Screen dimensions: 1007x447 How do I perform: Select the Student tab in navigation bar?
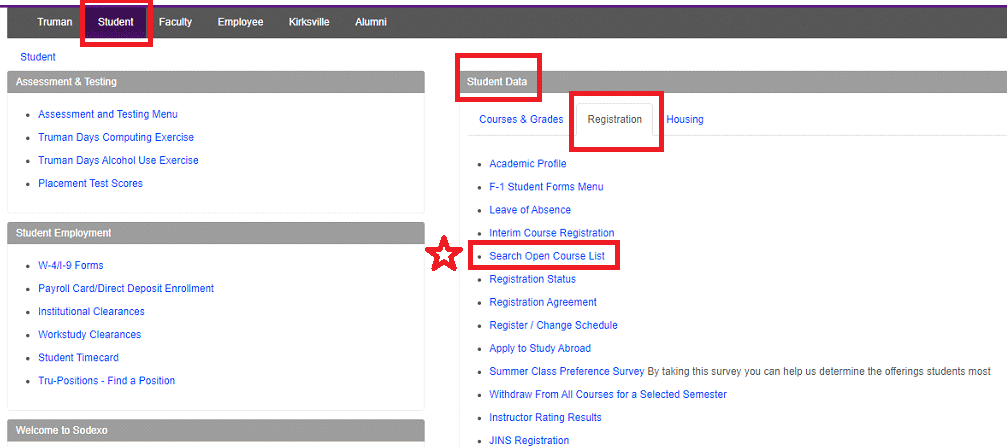(x=116, y=22)
